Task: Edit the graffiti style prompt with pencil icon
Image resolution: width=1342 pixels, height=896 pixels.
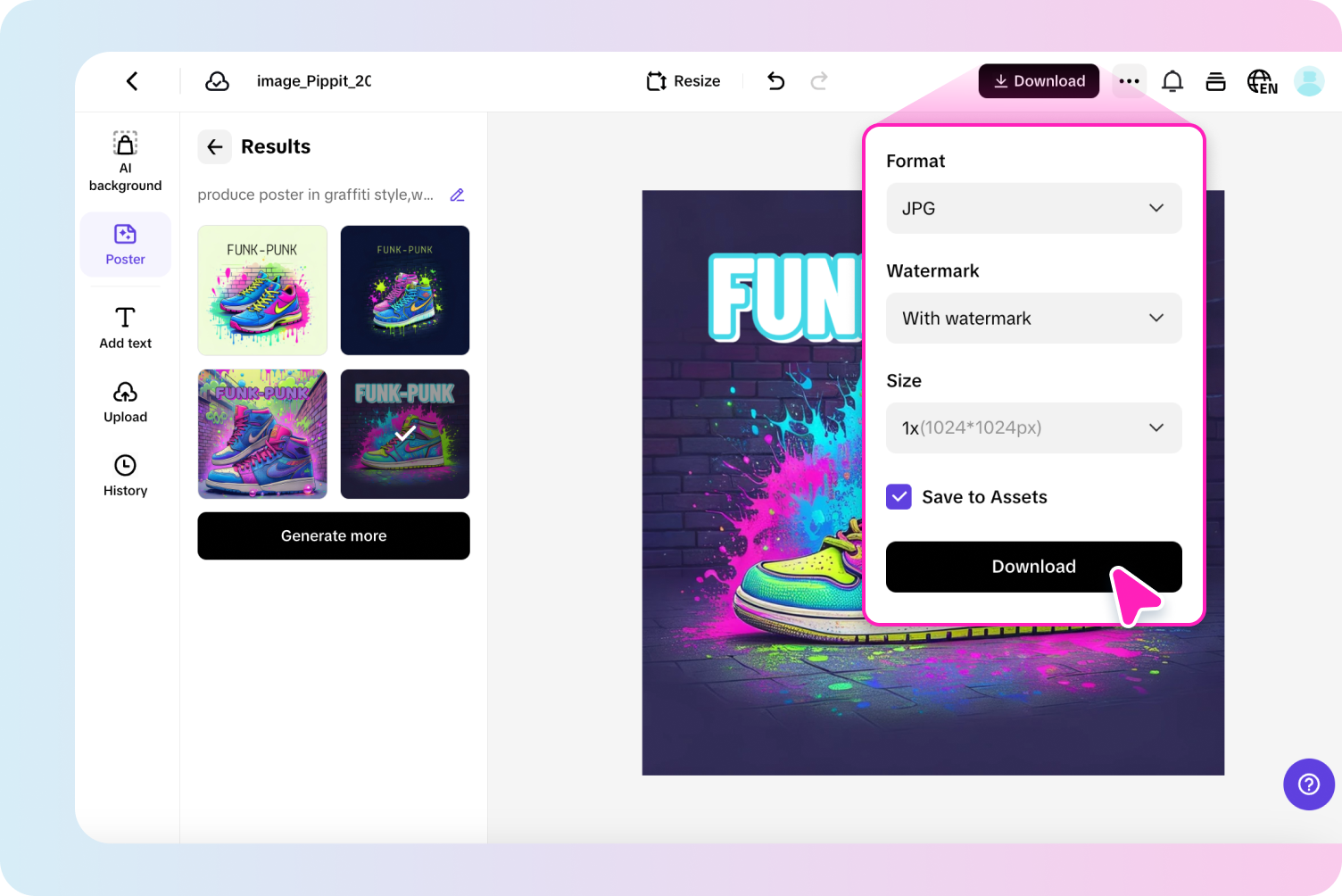Action: click(457, 194)
